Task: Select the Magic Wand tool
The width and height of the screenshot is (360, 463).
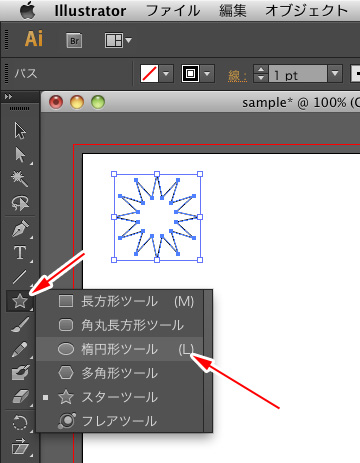Action: coord(20,179)
